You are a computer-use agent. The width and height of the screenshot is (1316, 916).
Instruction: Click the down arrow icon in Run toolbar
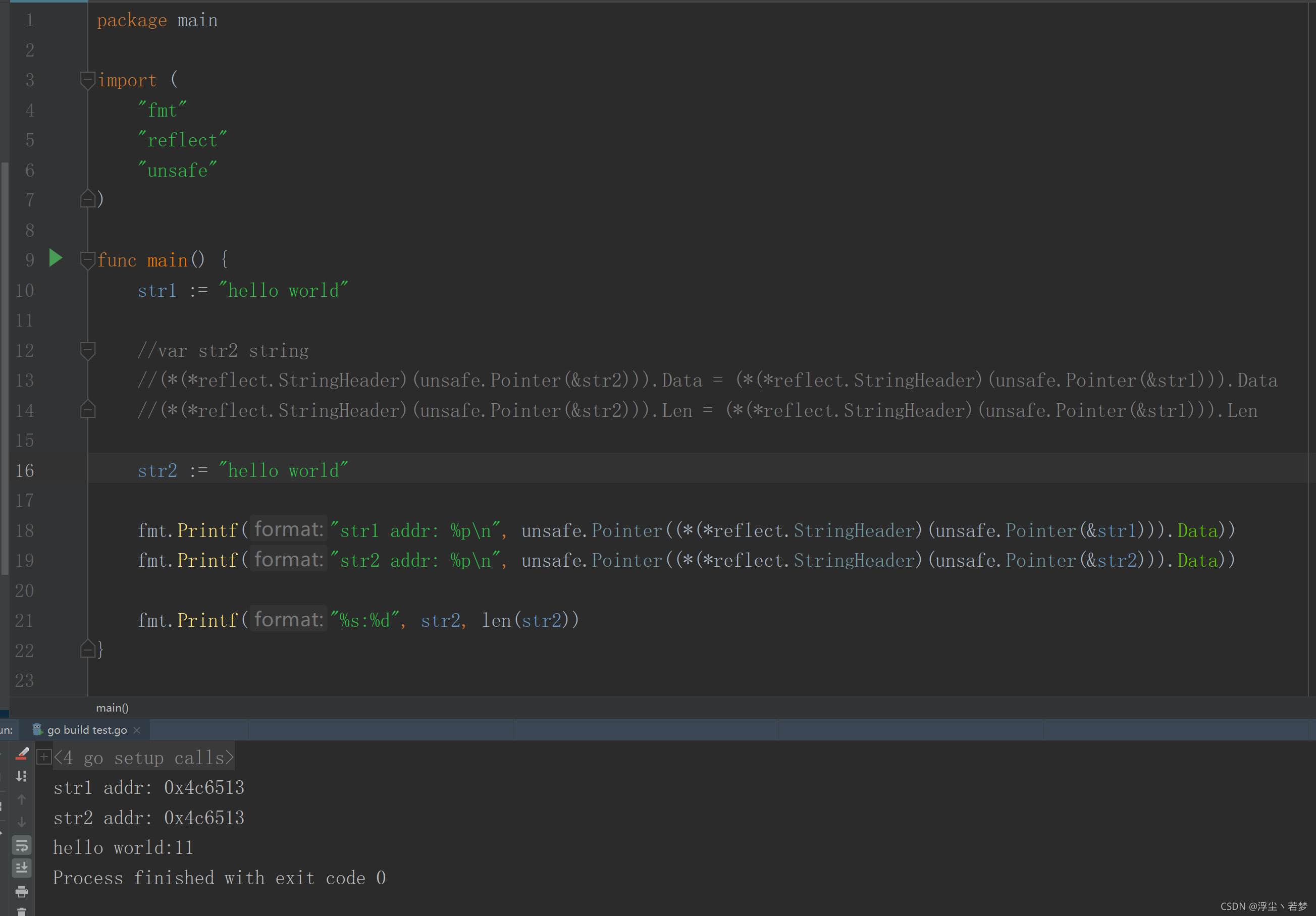tap(22, 822)
